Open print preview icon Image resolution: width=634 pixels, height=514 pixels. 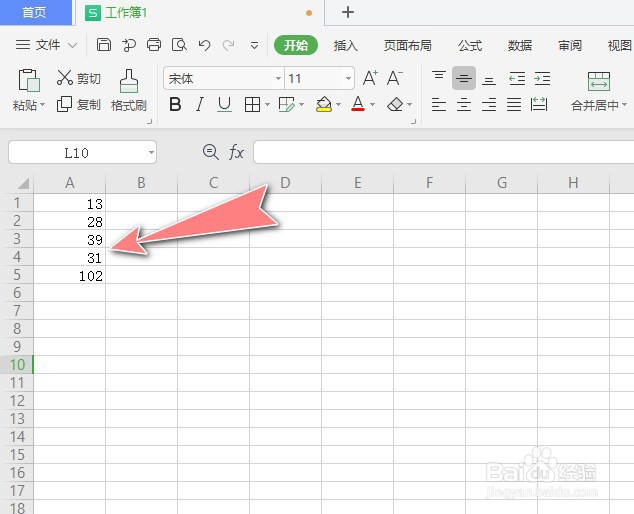point(179,45)
